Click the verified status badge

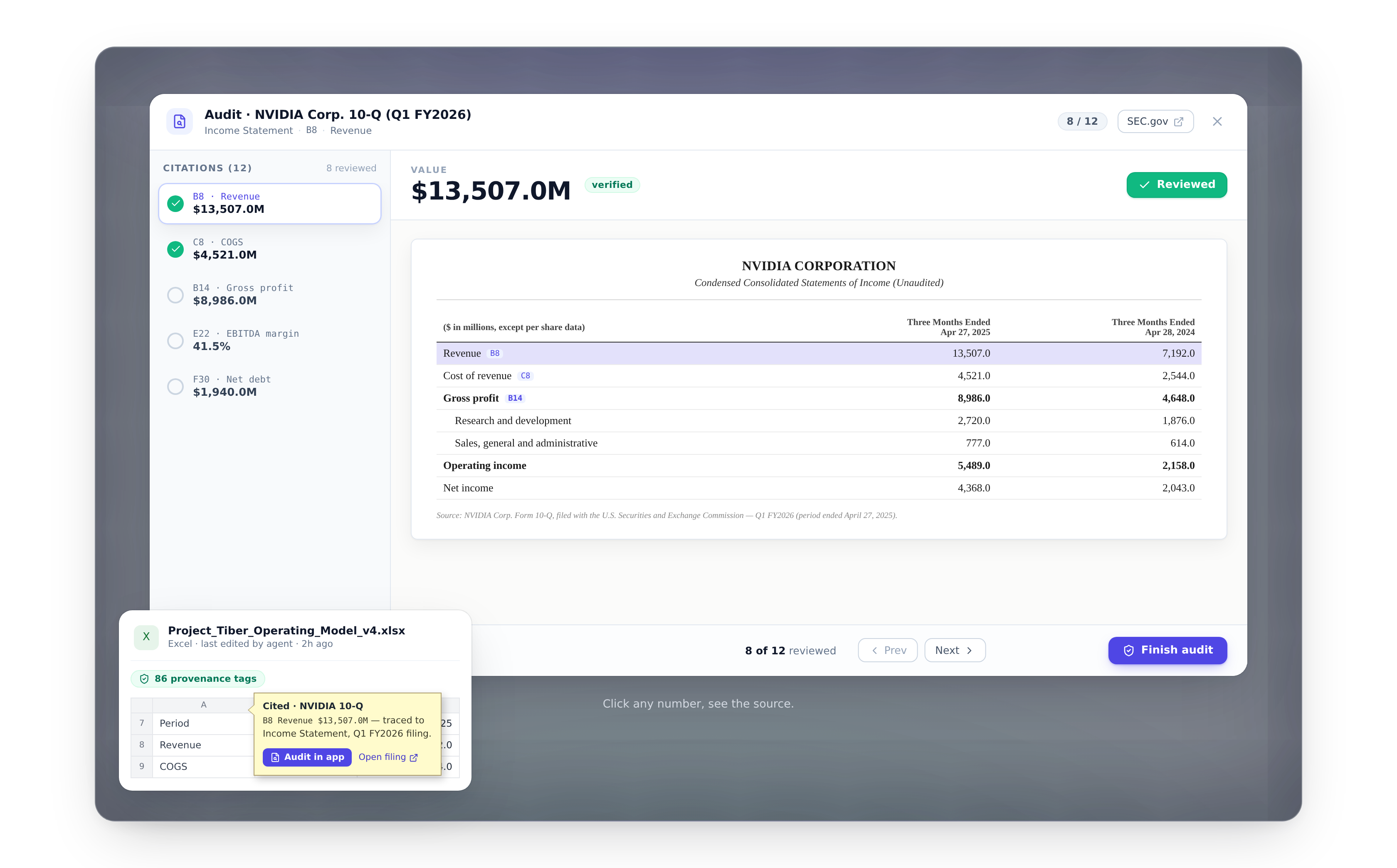coord(612,184)
